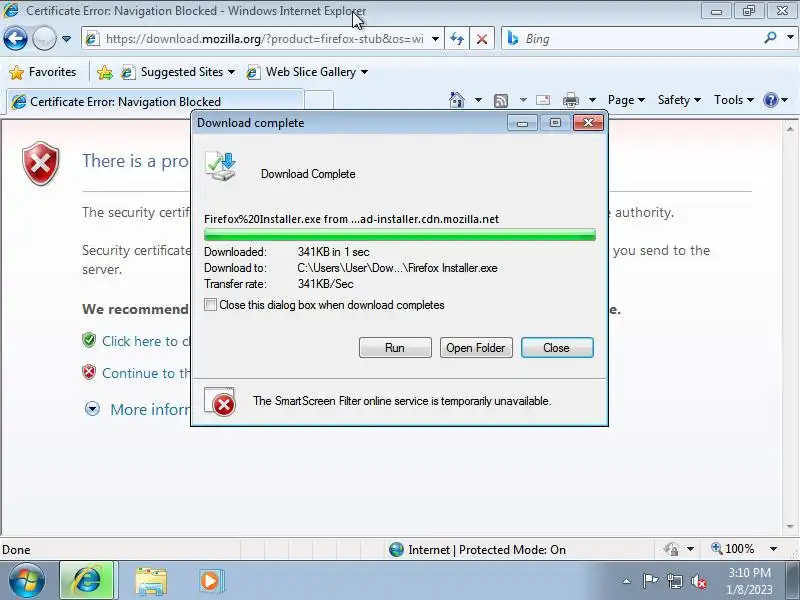Click the taskbar clock 3:10 PM
Image resolution: width=800 pixels, height=600 pixels.
(x=749, y=573)
